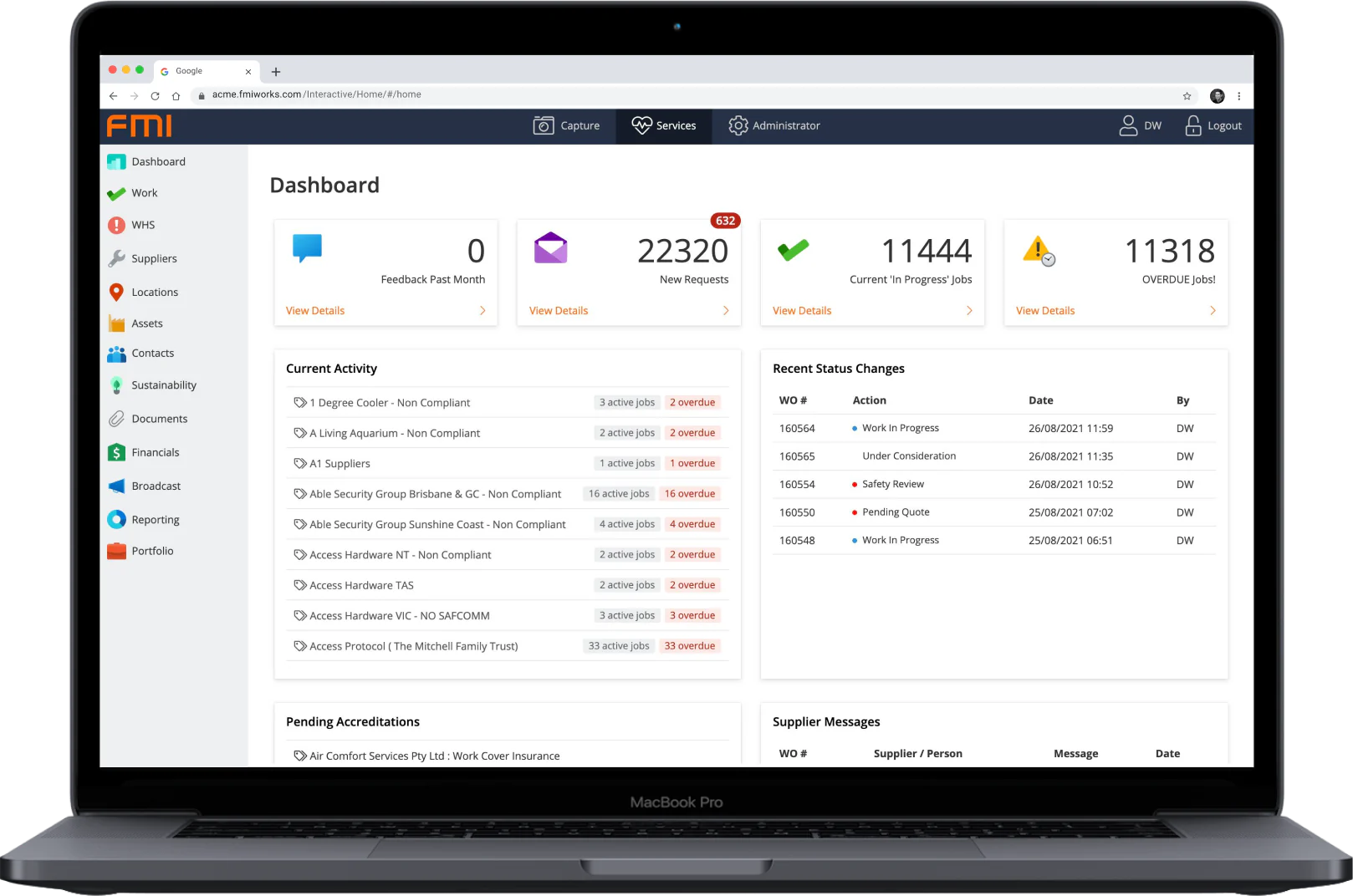The image size is (1353, 896).
Task: Expand Feedback card chevron arrow
Action: [x=482, y=311]
